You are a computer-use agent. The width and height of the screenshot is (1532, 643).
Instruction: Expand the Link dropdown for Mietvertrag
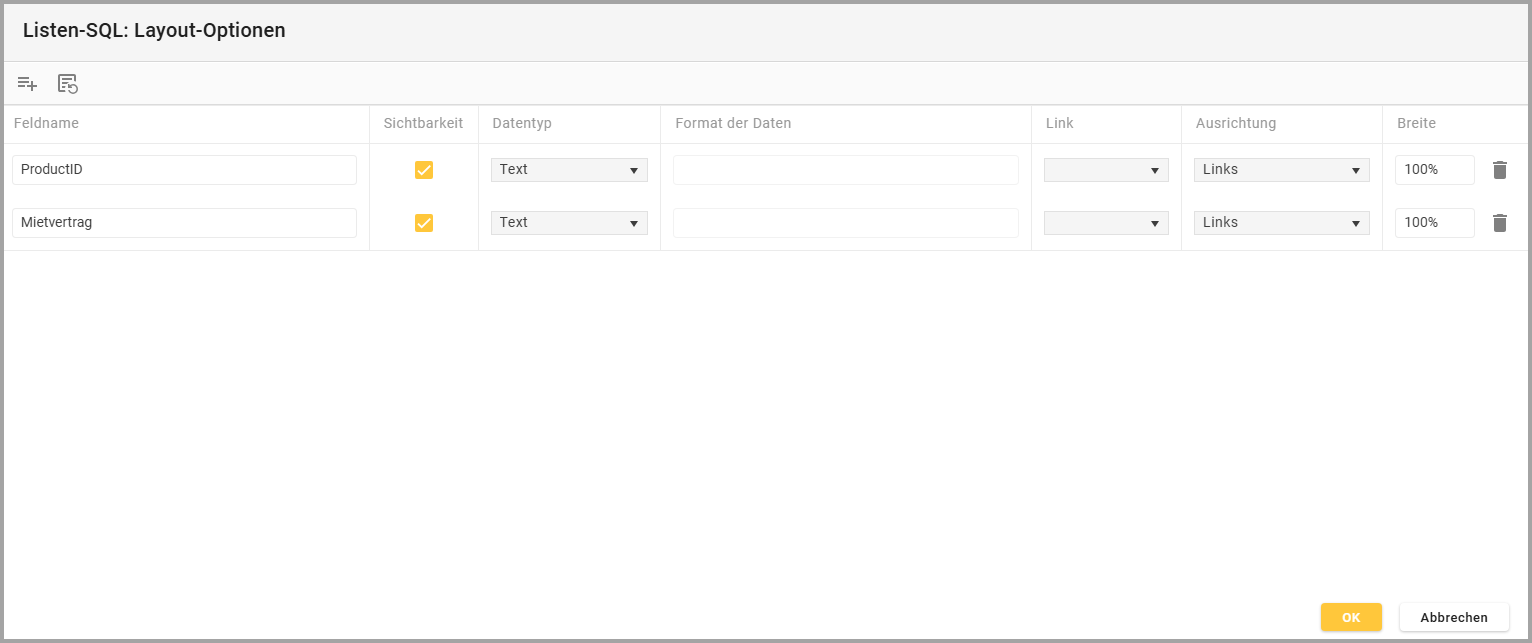tap(1106, 223)
